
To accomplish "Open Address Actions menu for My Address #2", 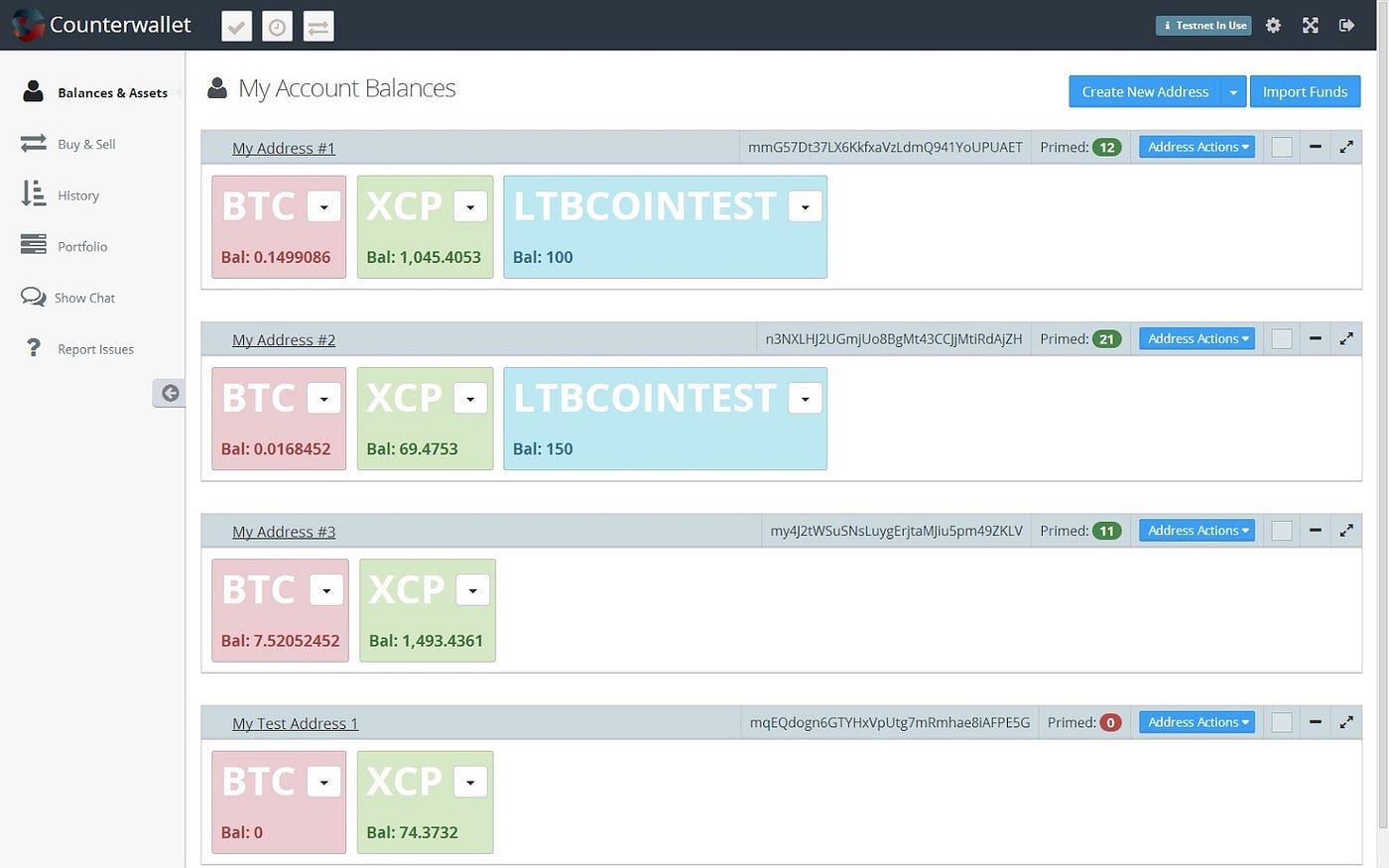I will [x=1197, y=338].
